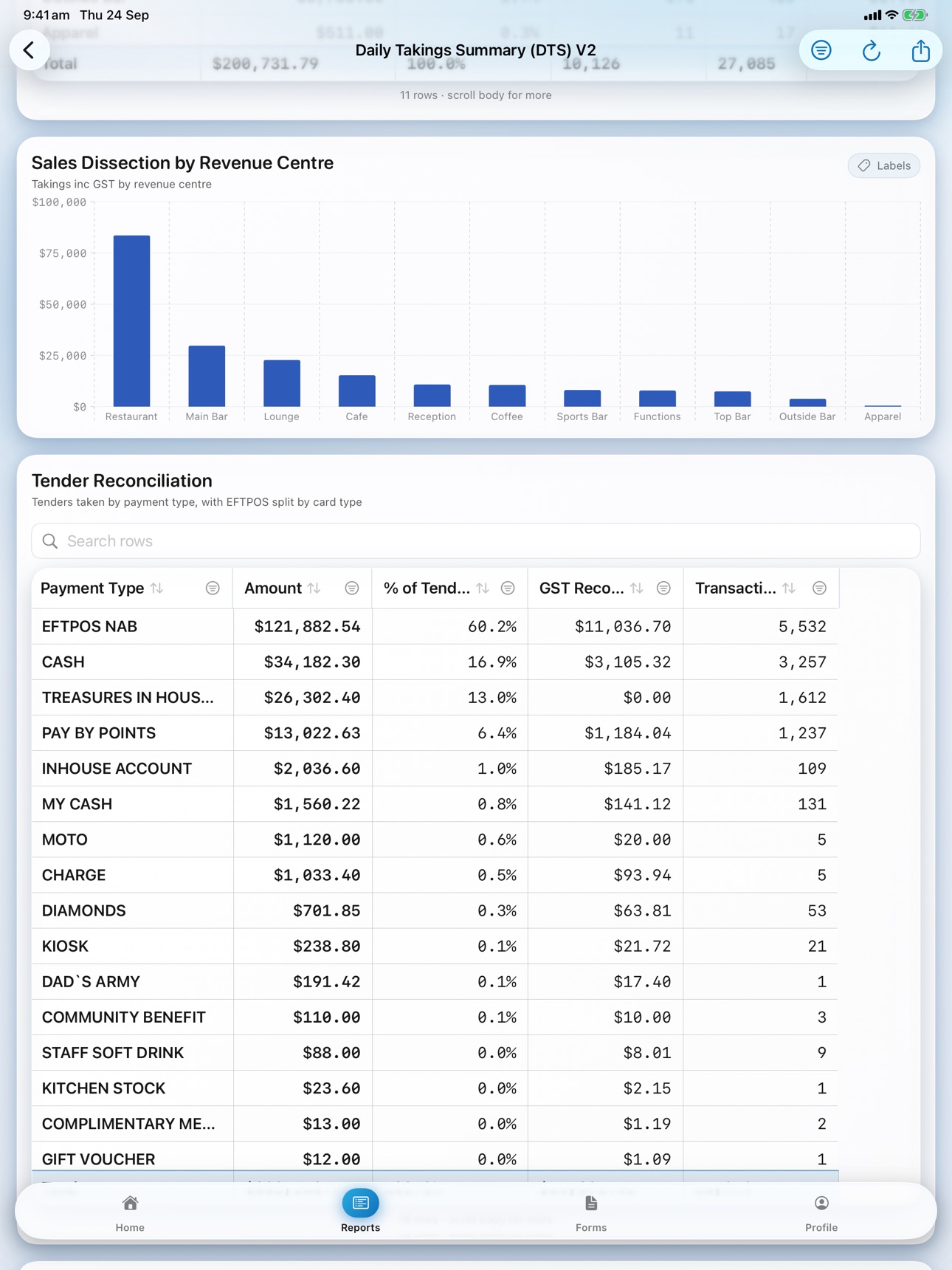Image resolution: width=952 pixels, height=1270 pixels.
Task: Tap the wifi status icon
Action: [x=892, y=15]
